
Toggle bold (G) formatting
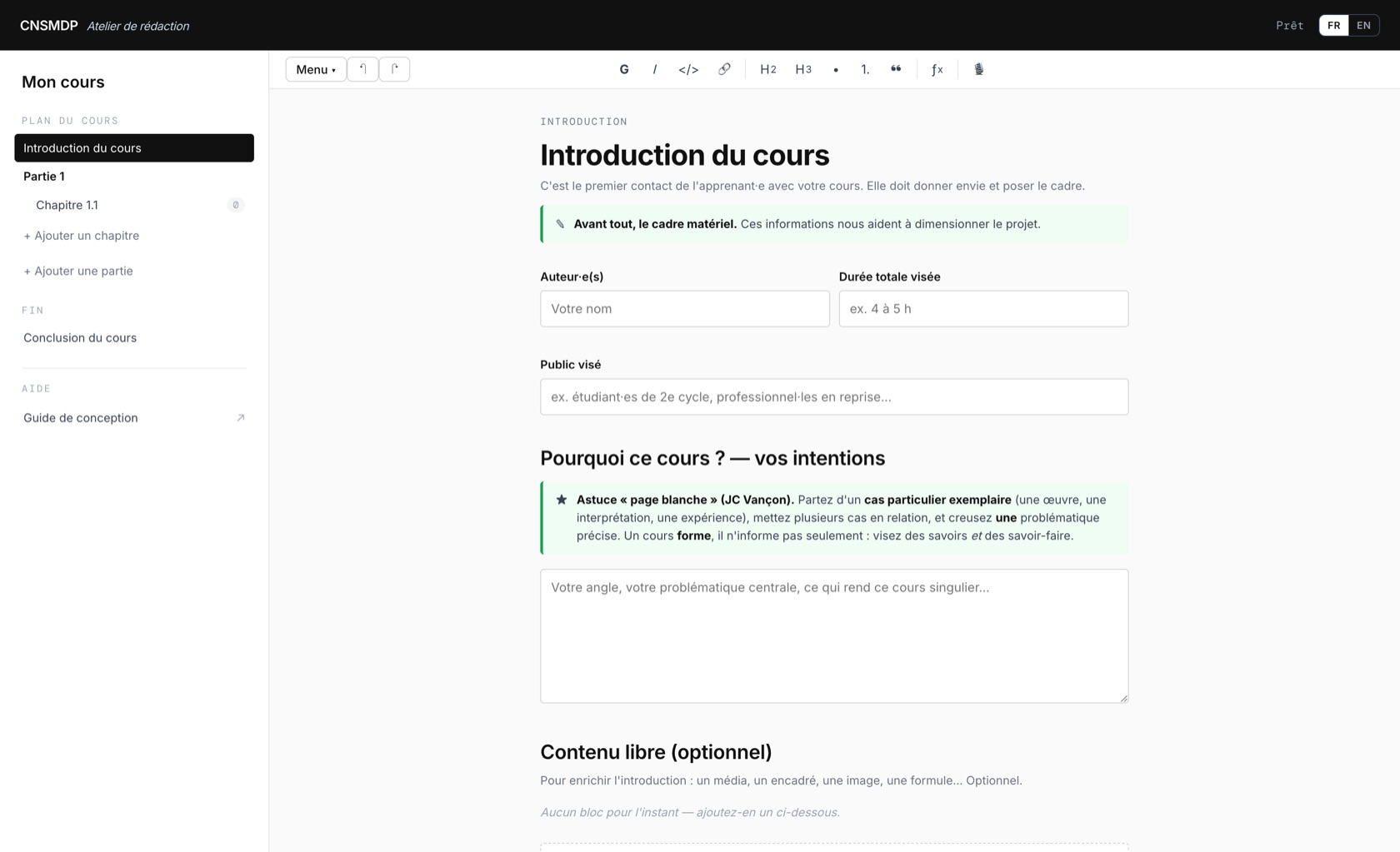pos(624,69)
